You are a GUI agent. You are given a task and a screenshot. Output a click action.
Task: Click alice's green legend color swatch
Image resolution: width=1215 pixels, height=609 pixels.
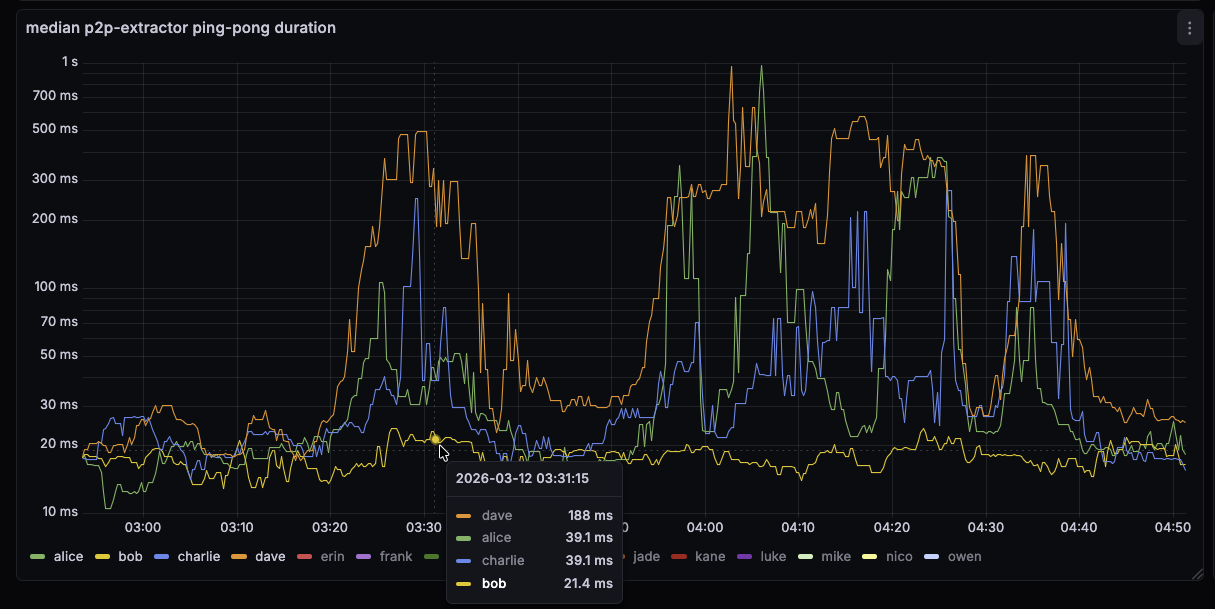tap(38, 556)
